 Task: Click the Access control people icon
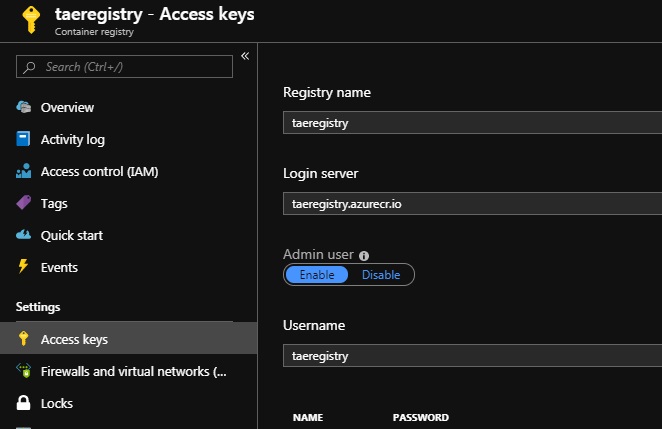point(24,171)
